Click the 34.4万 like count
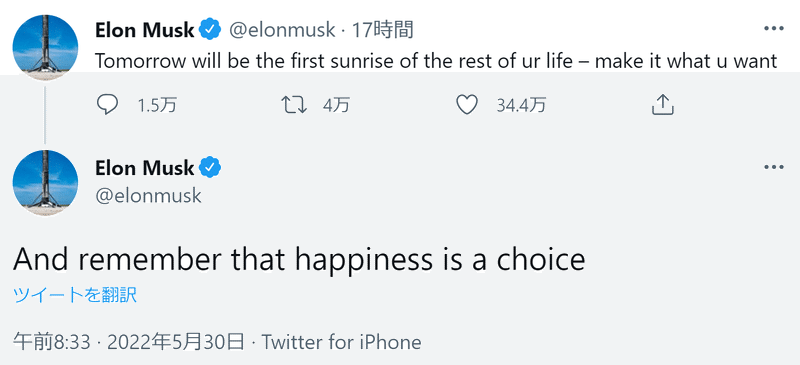 pyautogui.click(x=521, y=106)
